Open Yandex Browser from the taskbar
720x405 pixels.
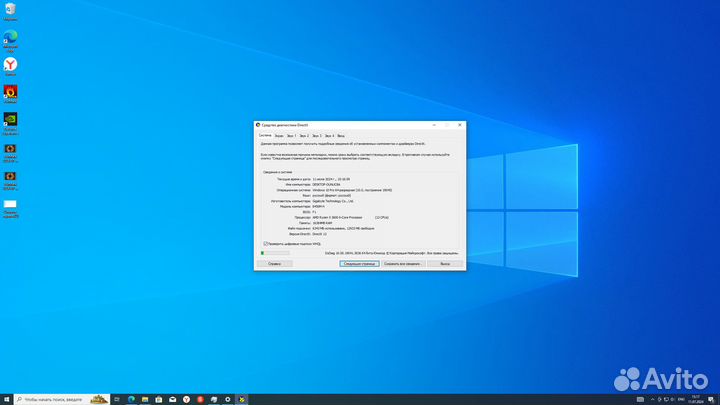click(186, 399)
